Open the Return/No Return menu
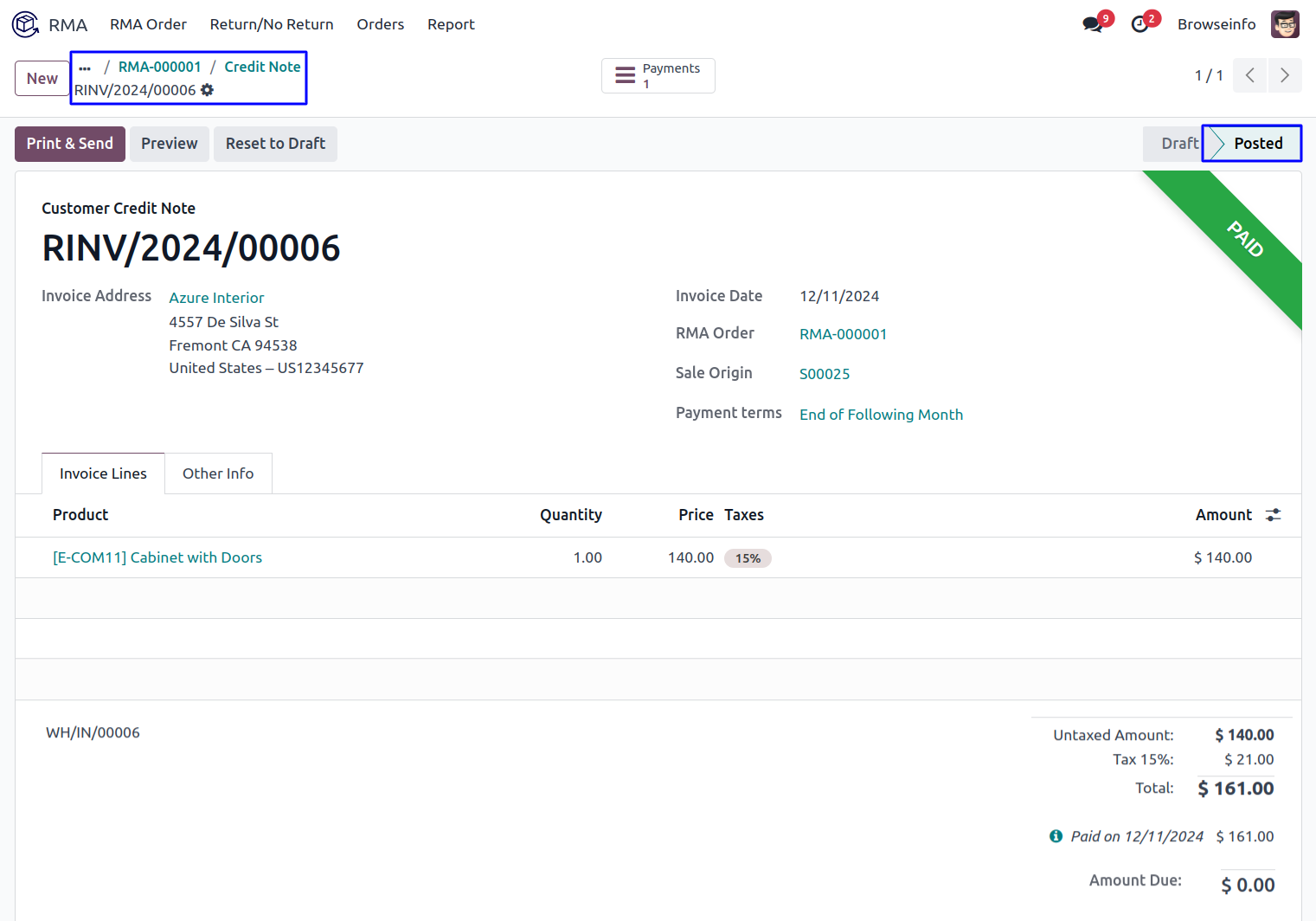 (272, 24)
